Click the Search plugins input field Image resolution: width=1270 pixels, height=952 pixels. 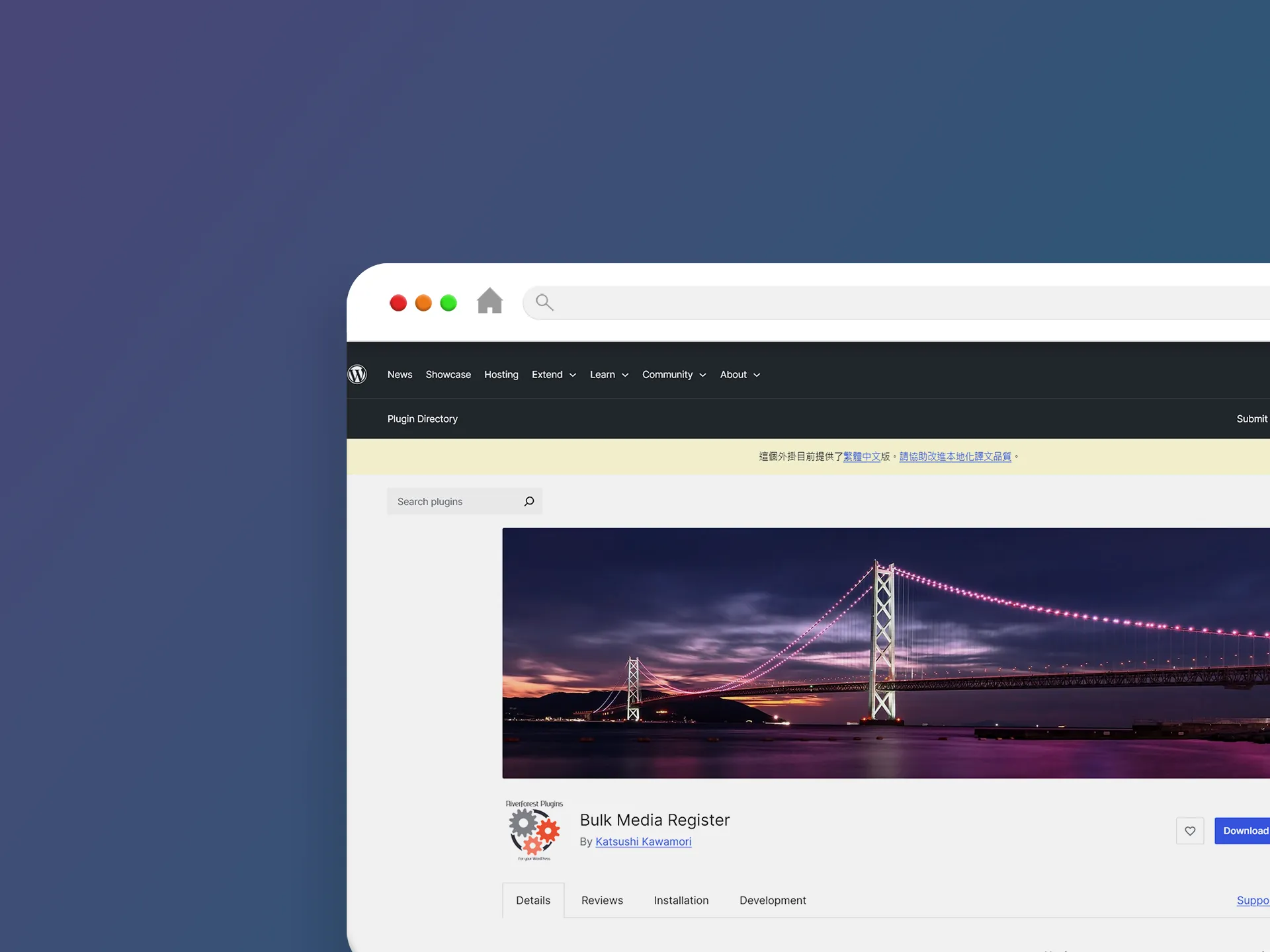click(x=464, y=501)
